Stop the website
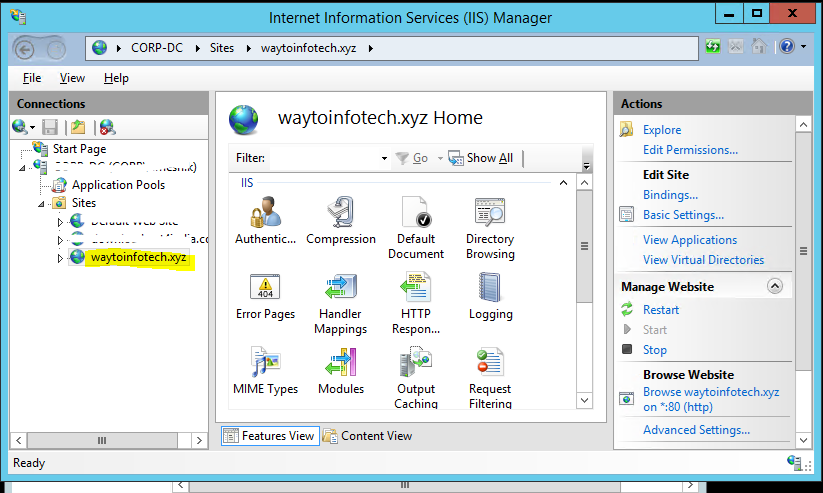The image size is (823, 493). click(655, 350)
